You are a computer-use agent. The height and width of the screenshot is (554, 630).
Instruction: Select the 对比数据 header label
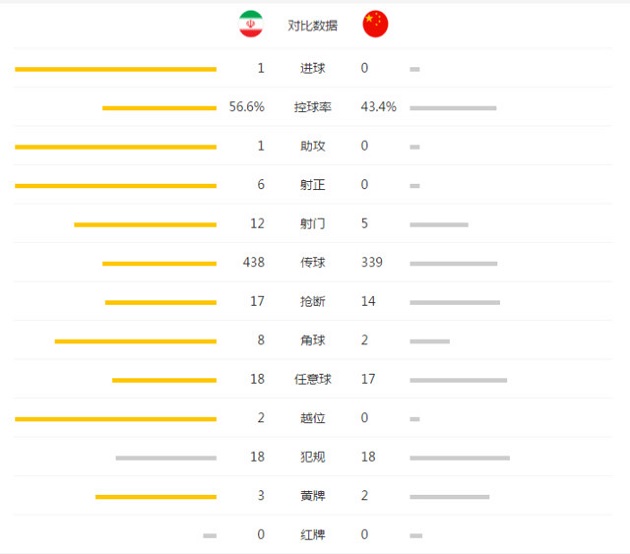[x=313, y=25]
